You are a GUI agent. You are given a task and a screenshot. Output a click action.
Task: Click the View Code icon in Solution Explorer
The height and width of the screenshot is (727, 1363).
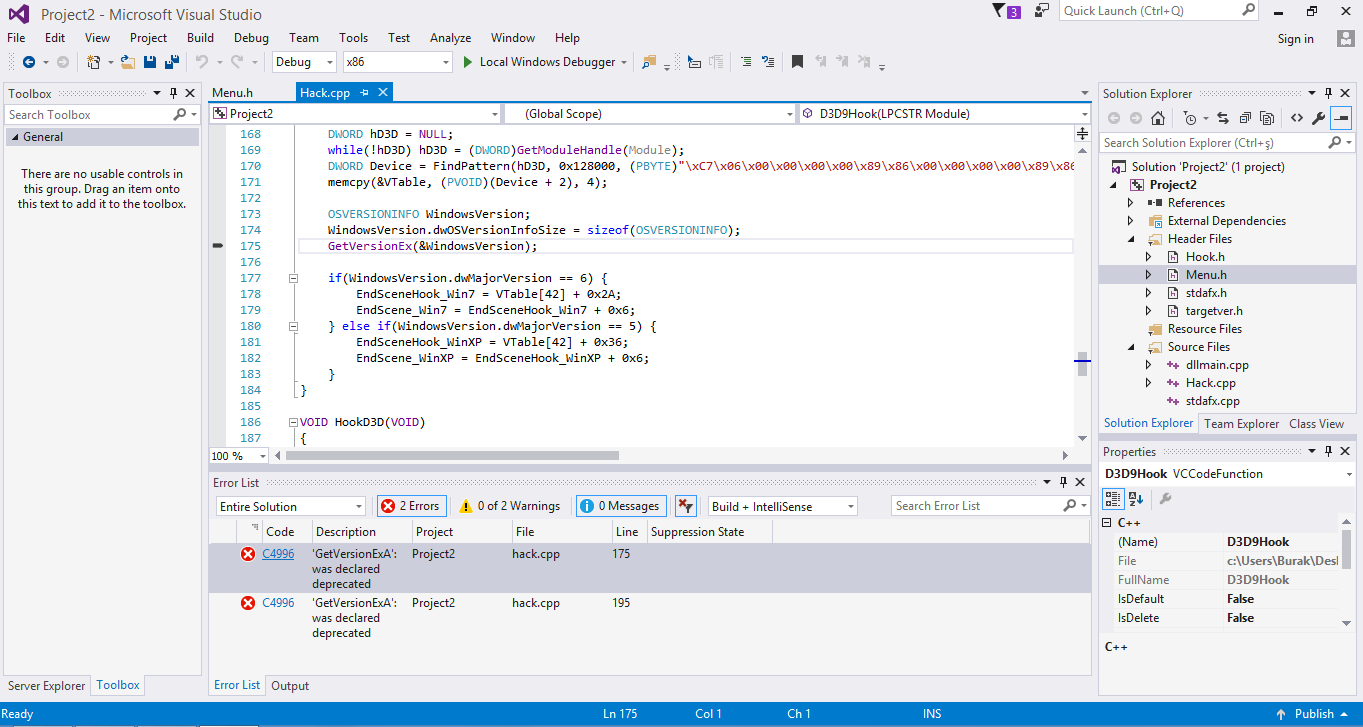click(1296, 118)
